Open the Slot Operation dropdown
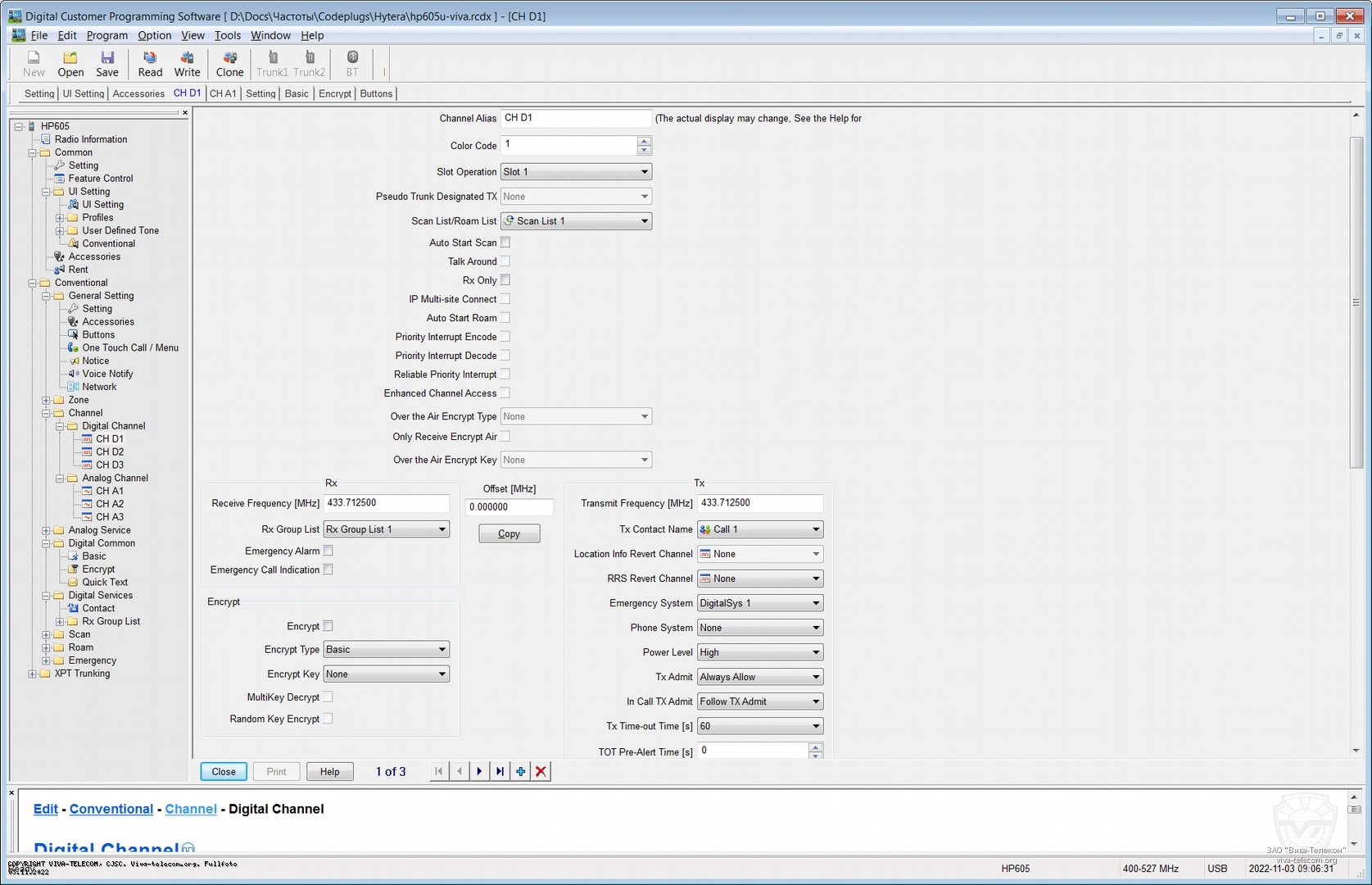The height and width of the screenshot is (885, 1372). click(x=644, y=172)
